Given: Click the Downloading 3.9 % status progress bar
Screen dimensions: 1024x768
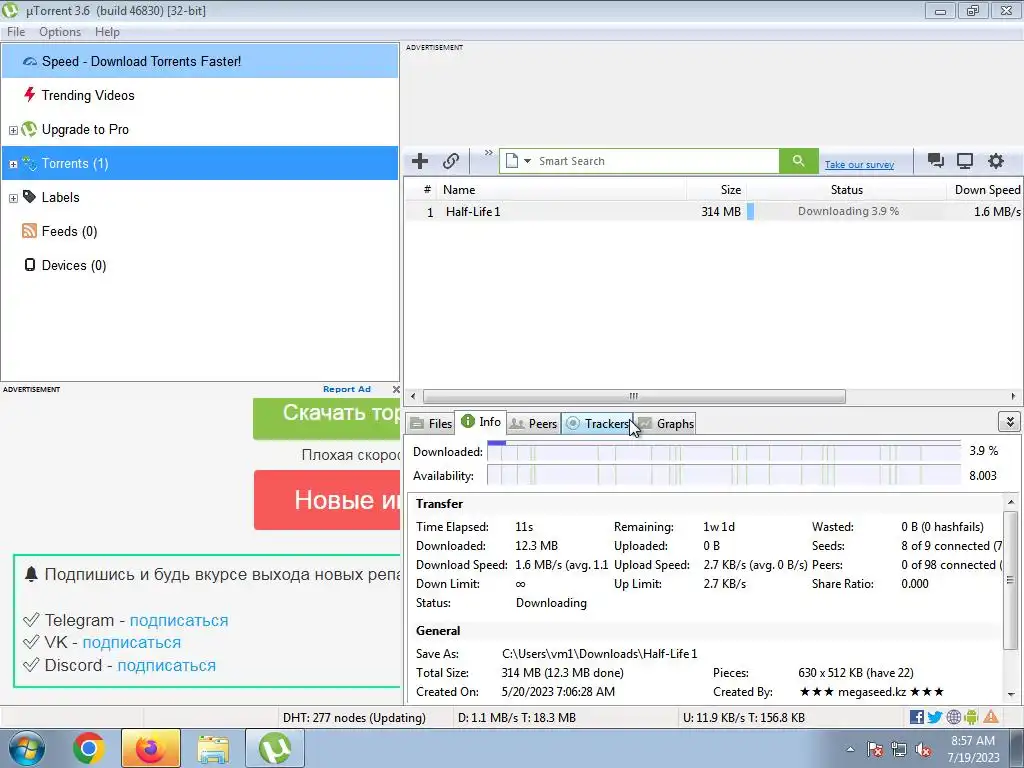Looking at the screenshot, I should tap(846, 212).
